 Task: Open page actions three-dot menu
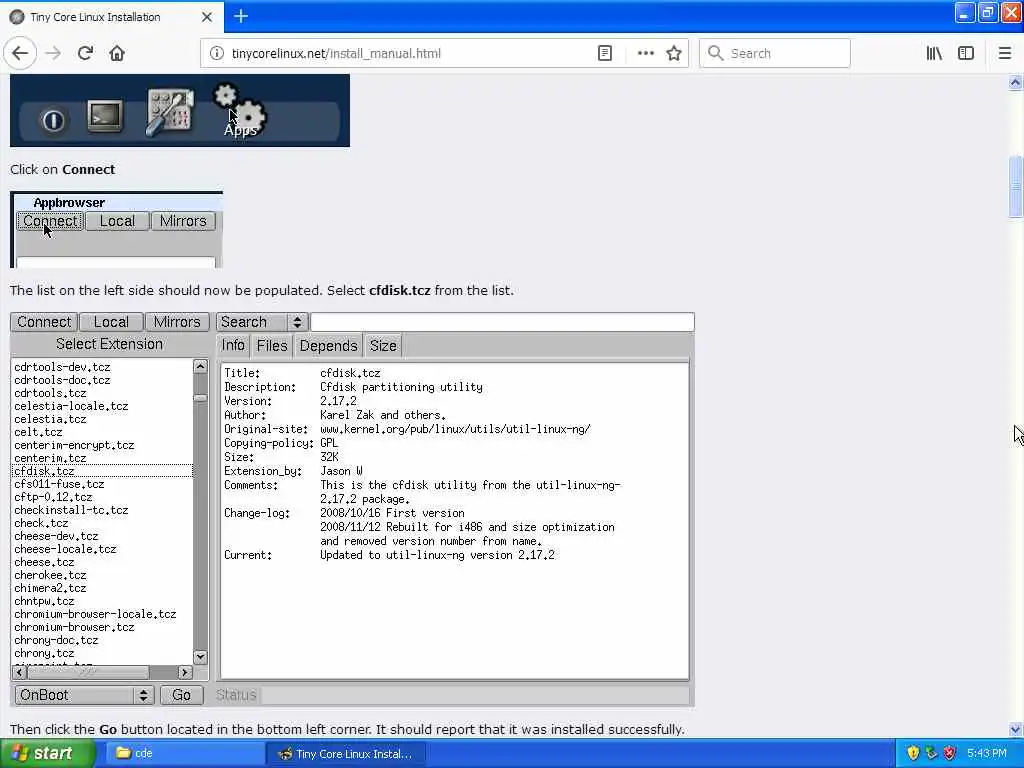pyautogui.click(x=645, y=53)
